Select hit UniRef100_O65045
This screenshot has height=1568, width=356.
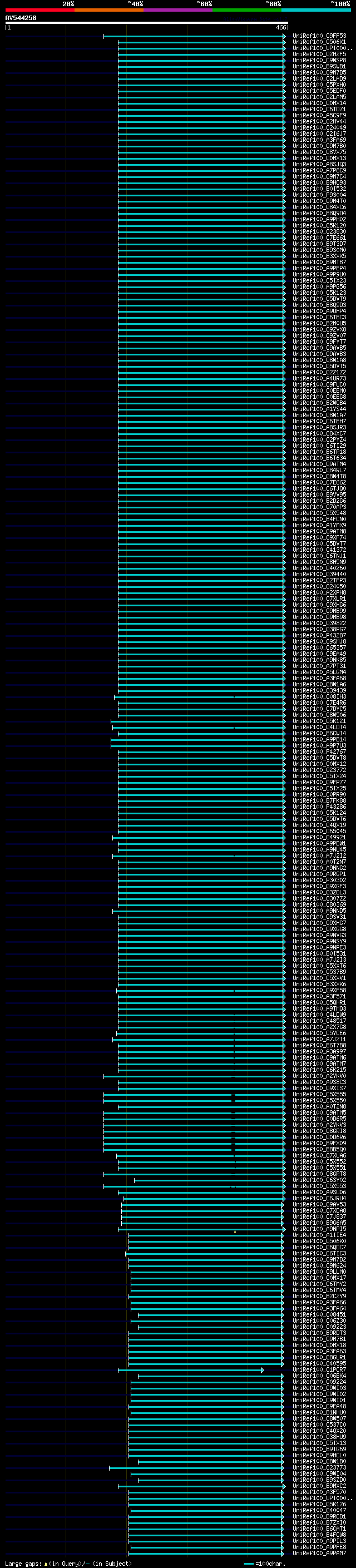click(319, 831)
